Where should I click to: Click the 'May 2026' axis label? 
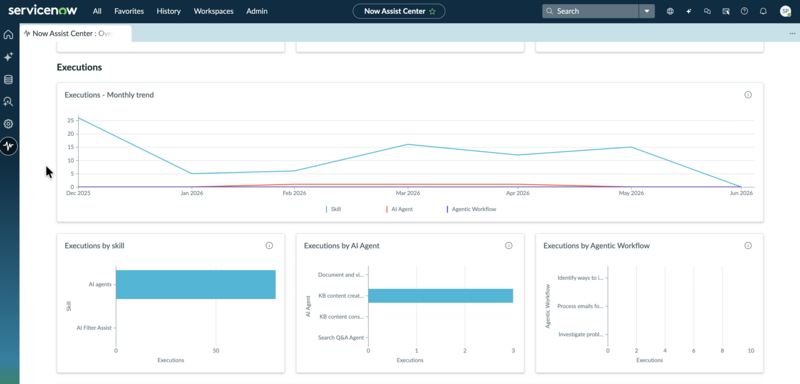[632, 193]
